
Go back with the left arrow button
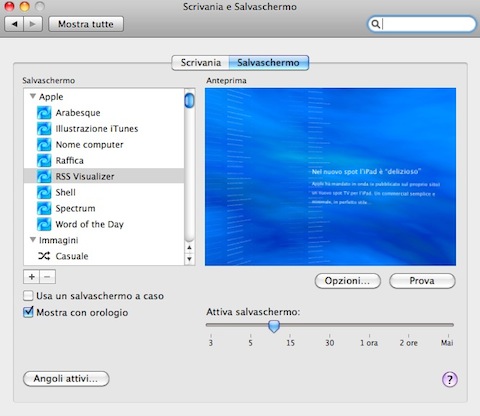pyautogui.click(x=14, y=24)
